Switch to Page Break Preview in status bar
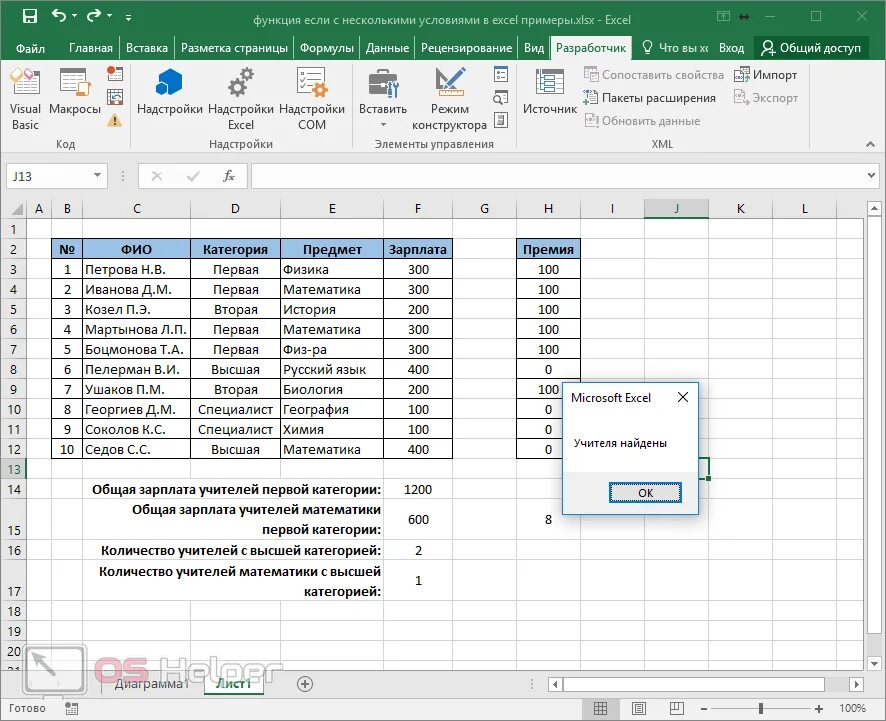This screenshot has height=721, width=886. pyautogui.click(x=676, y=708)
